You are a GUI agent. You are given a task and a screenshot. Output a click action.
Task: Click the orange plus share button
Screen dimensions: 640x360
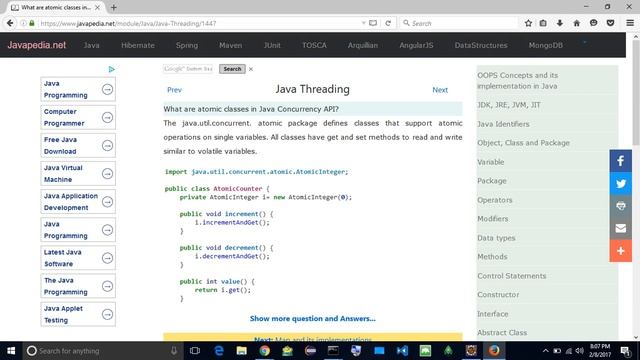pos(620,251)
